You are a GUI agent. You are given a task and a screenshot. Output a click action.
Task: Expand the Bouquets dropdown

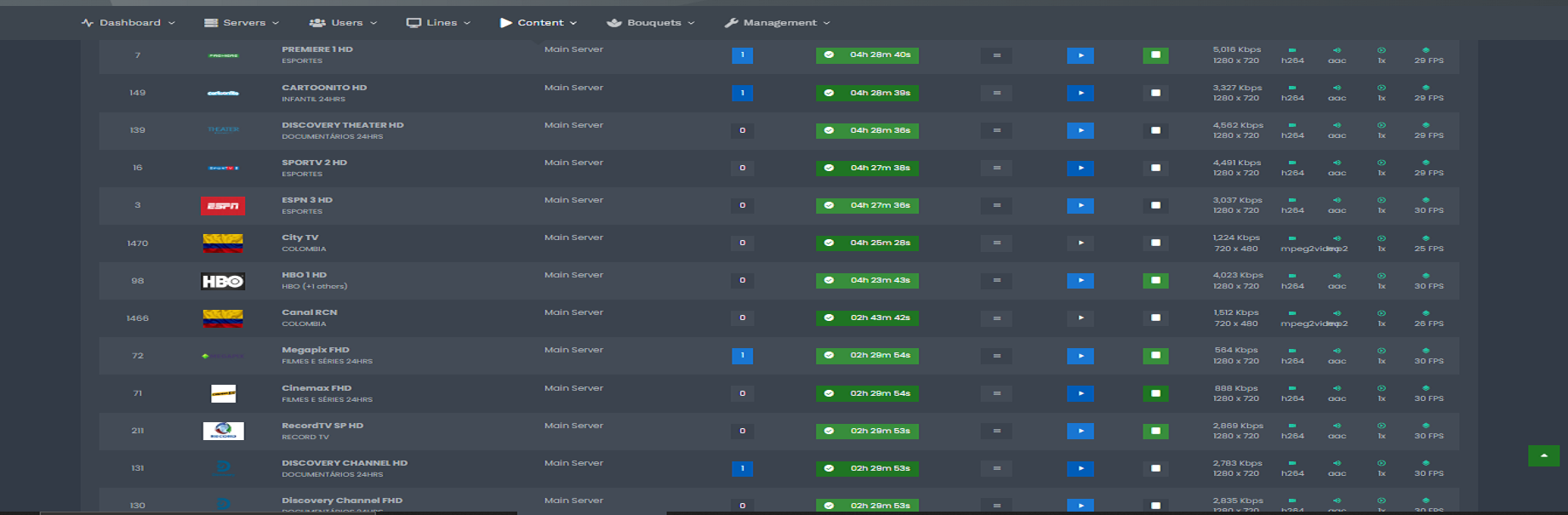pos(651,23)
